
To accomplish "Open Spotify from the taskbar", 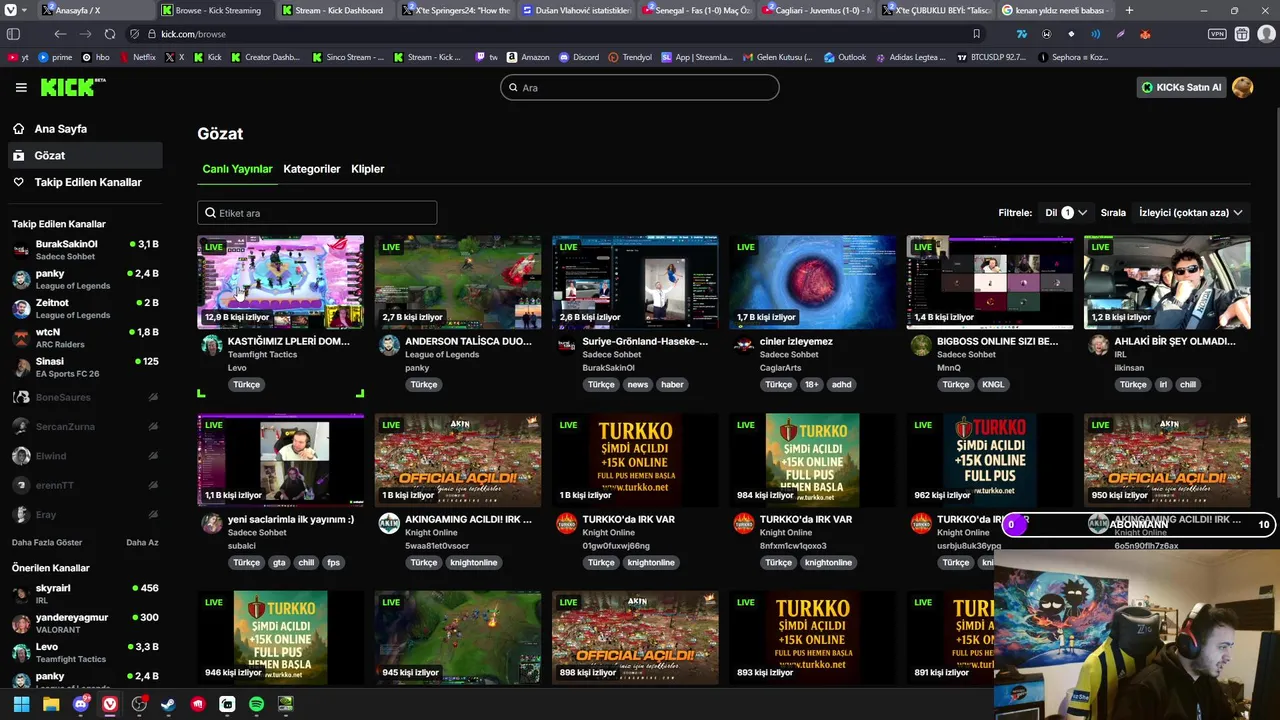I will (256, 704).
